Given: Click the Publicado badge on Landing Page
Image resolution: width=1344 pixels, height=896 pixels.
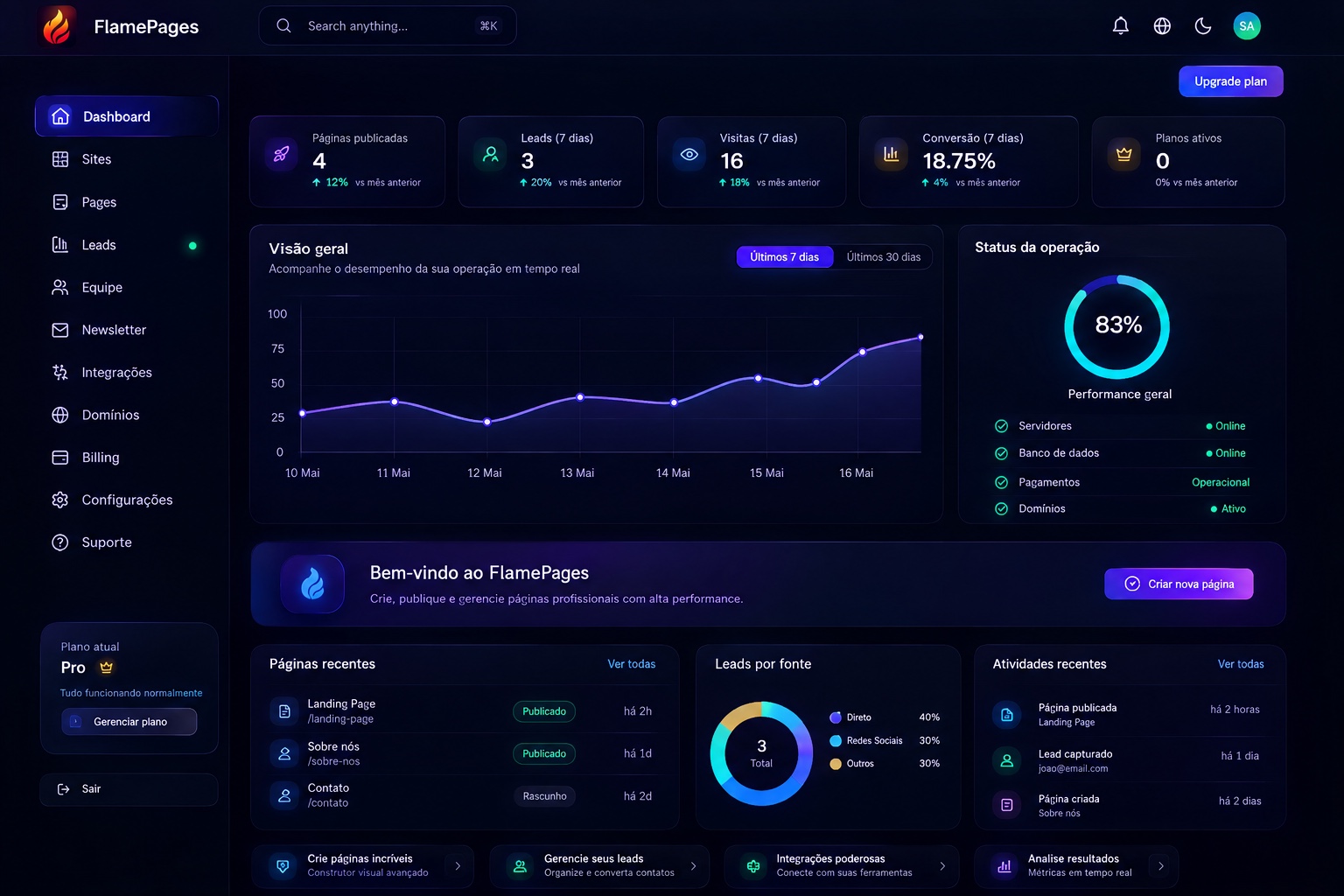Looking at the screenshot, I should tap(544, 711).
